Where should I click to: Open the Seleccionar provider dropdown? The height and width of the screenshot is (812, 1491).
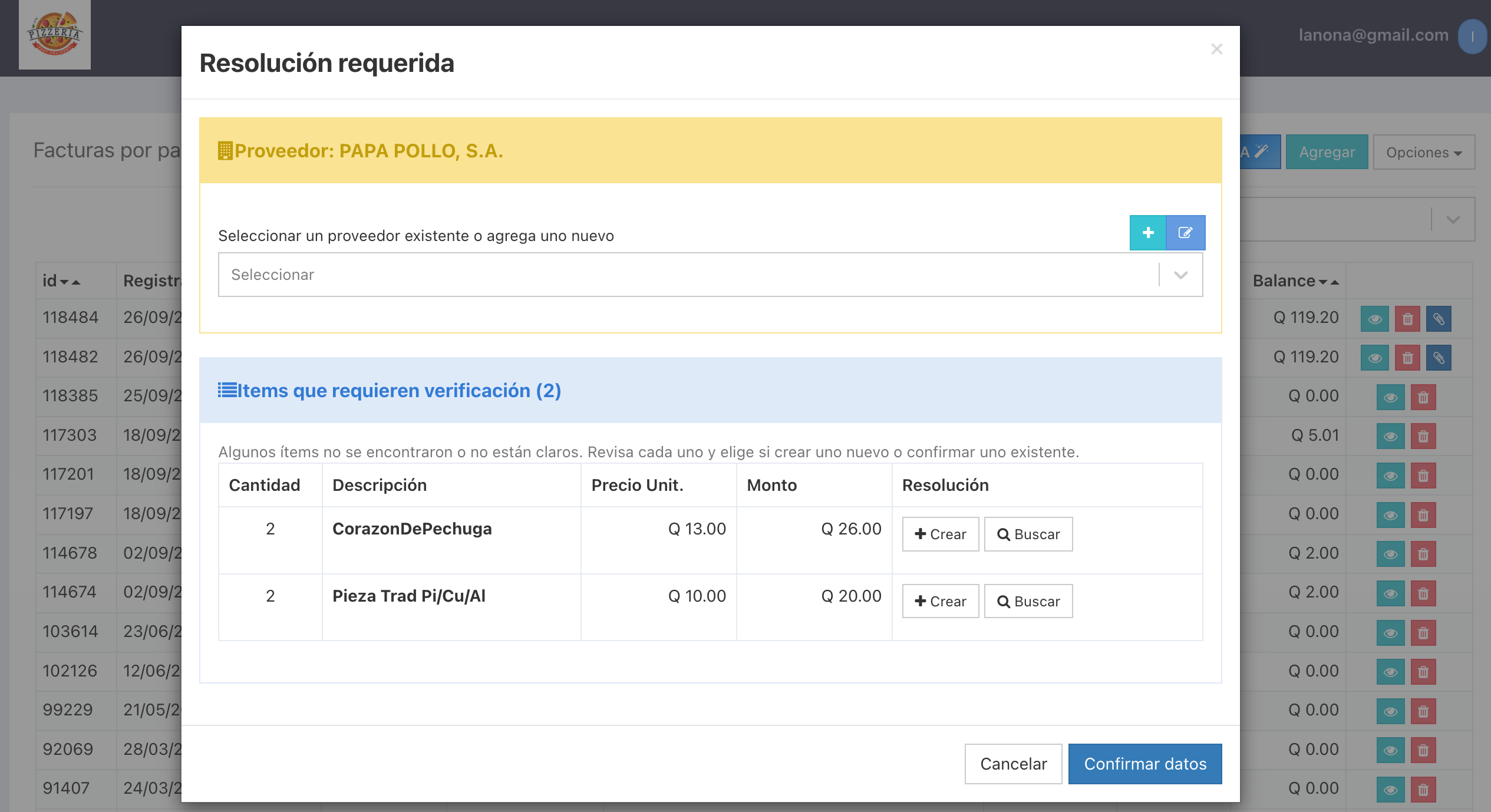click(x=711, y=275)
